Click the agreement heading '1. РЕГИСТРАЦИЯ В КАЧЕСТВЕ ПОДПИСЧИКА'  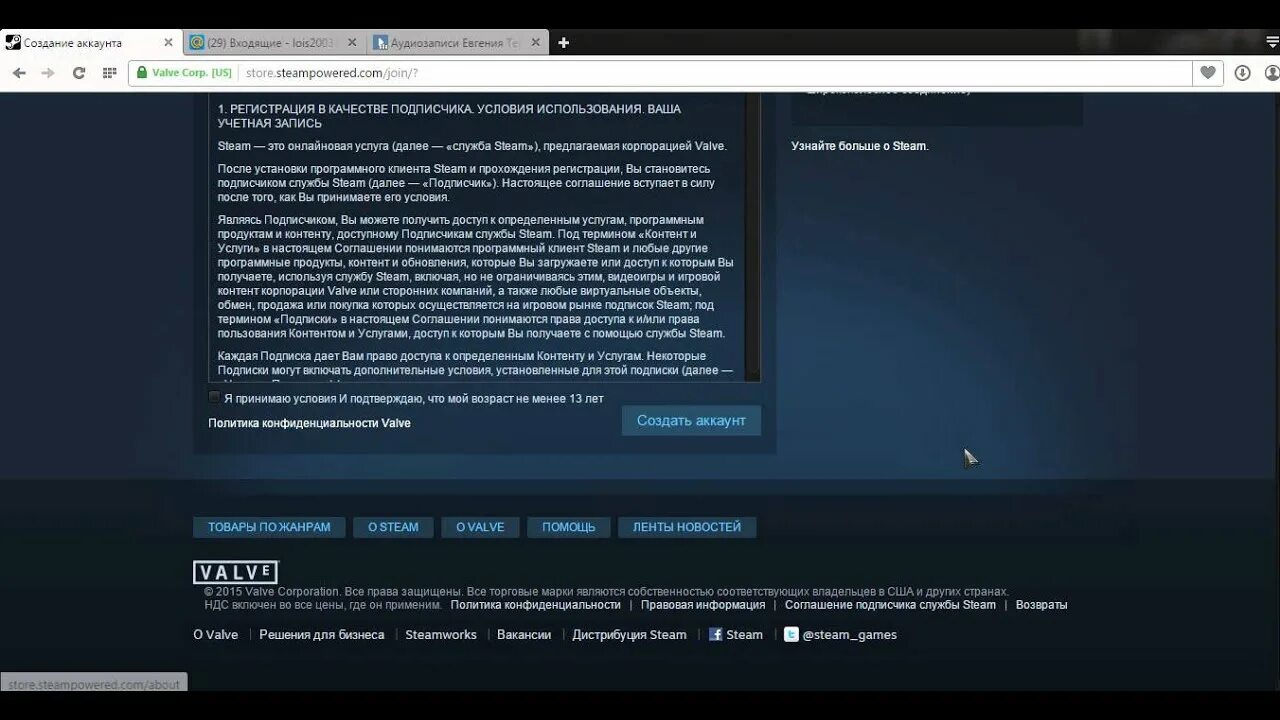point(449,116)
